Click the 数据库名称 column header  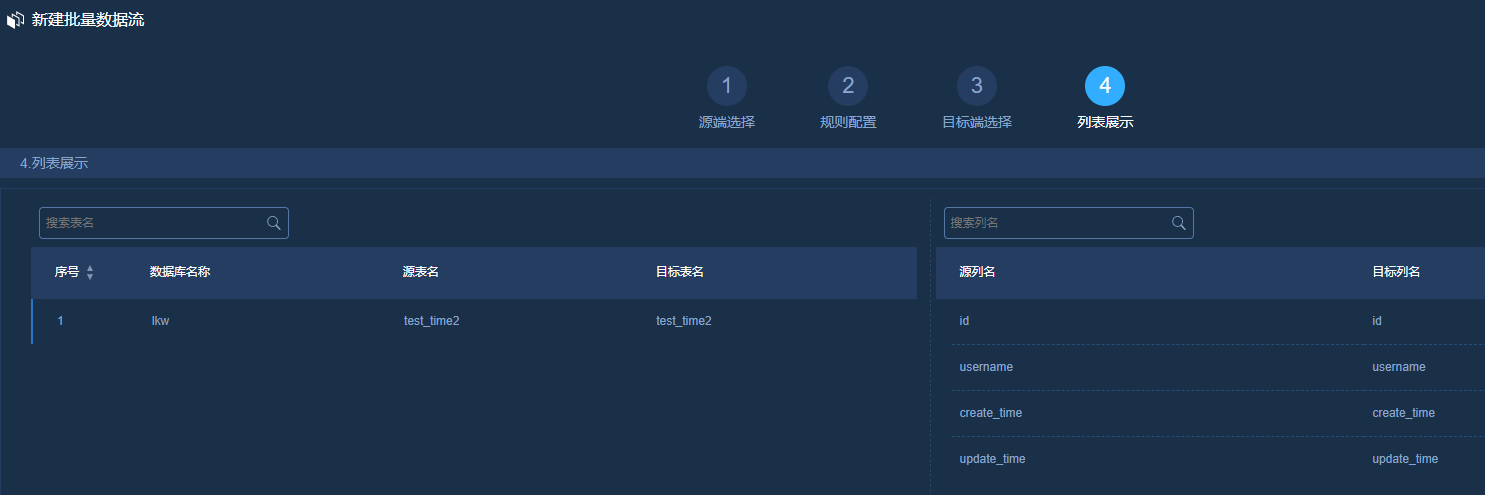[x=180, y=272]
